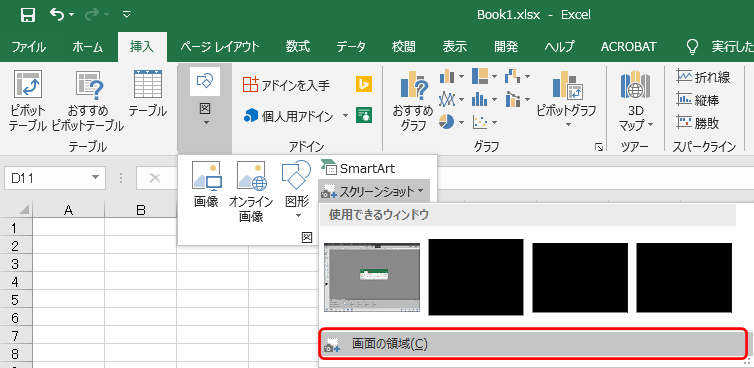Click オンライン画像 button
This screenshot has width=754, height=368.
click(251, 191)
